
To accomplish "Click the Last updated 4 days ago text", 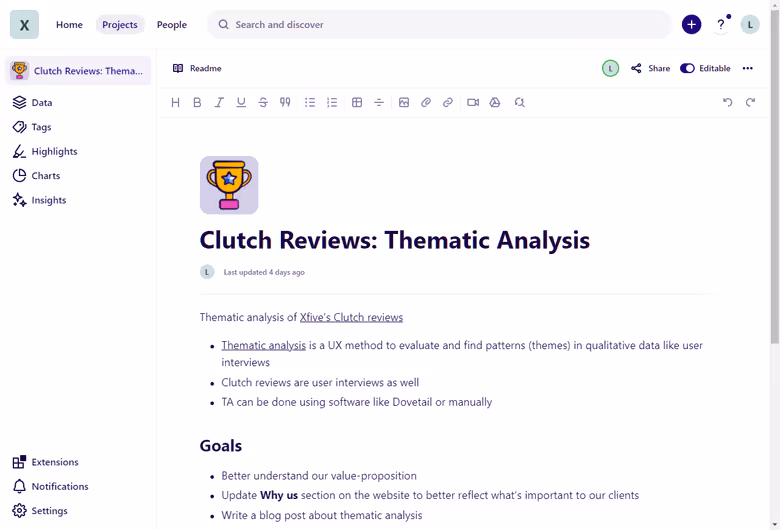I will coord(264,272).
